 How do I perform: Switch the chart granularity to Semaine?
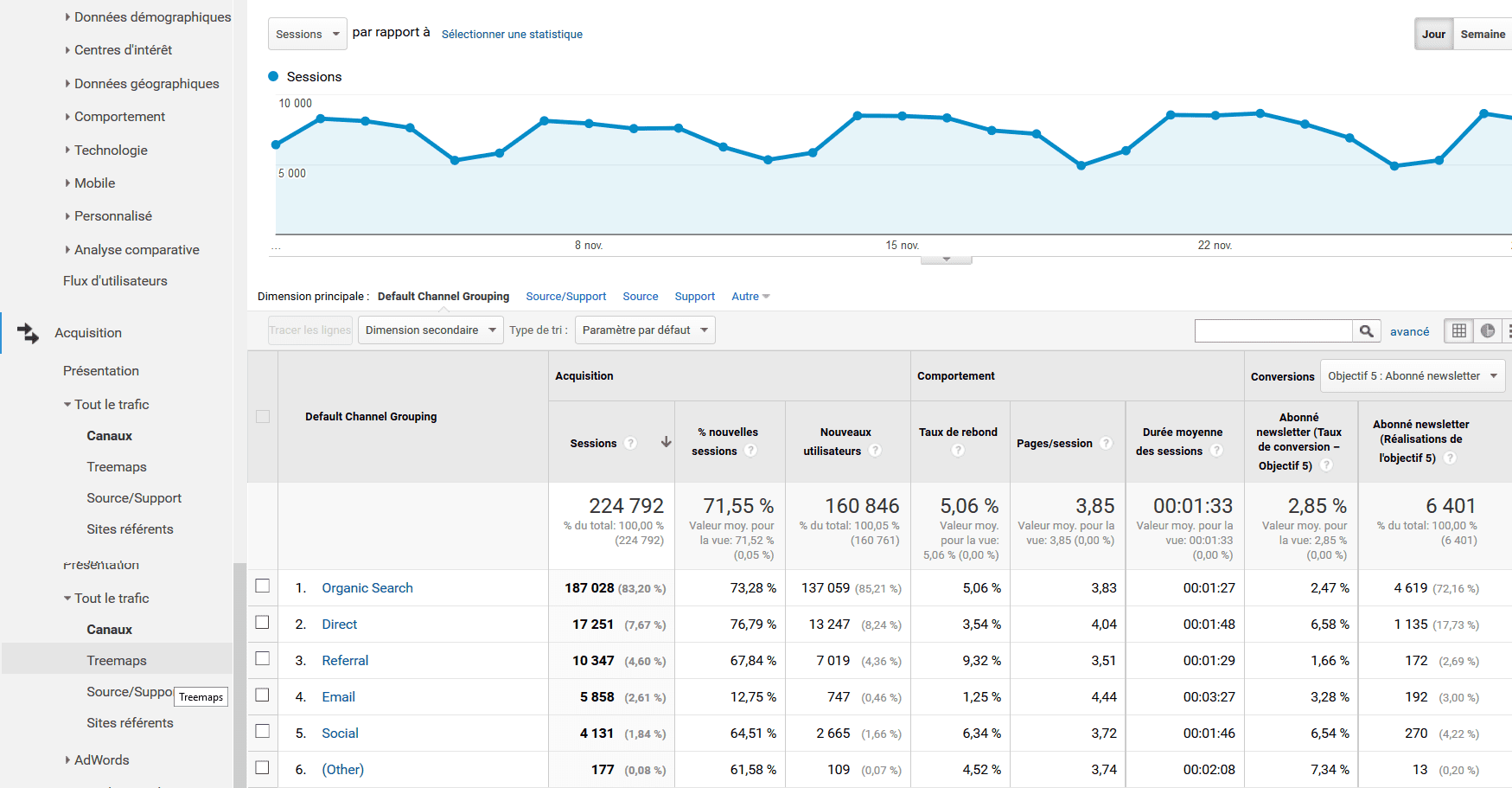click(1483, 34)
